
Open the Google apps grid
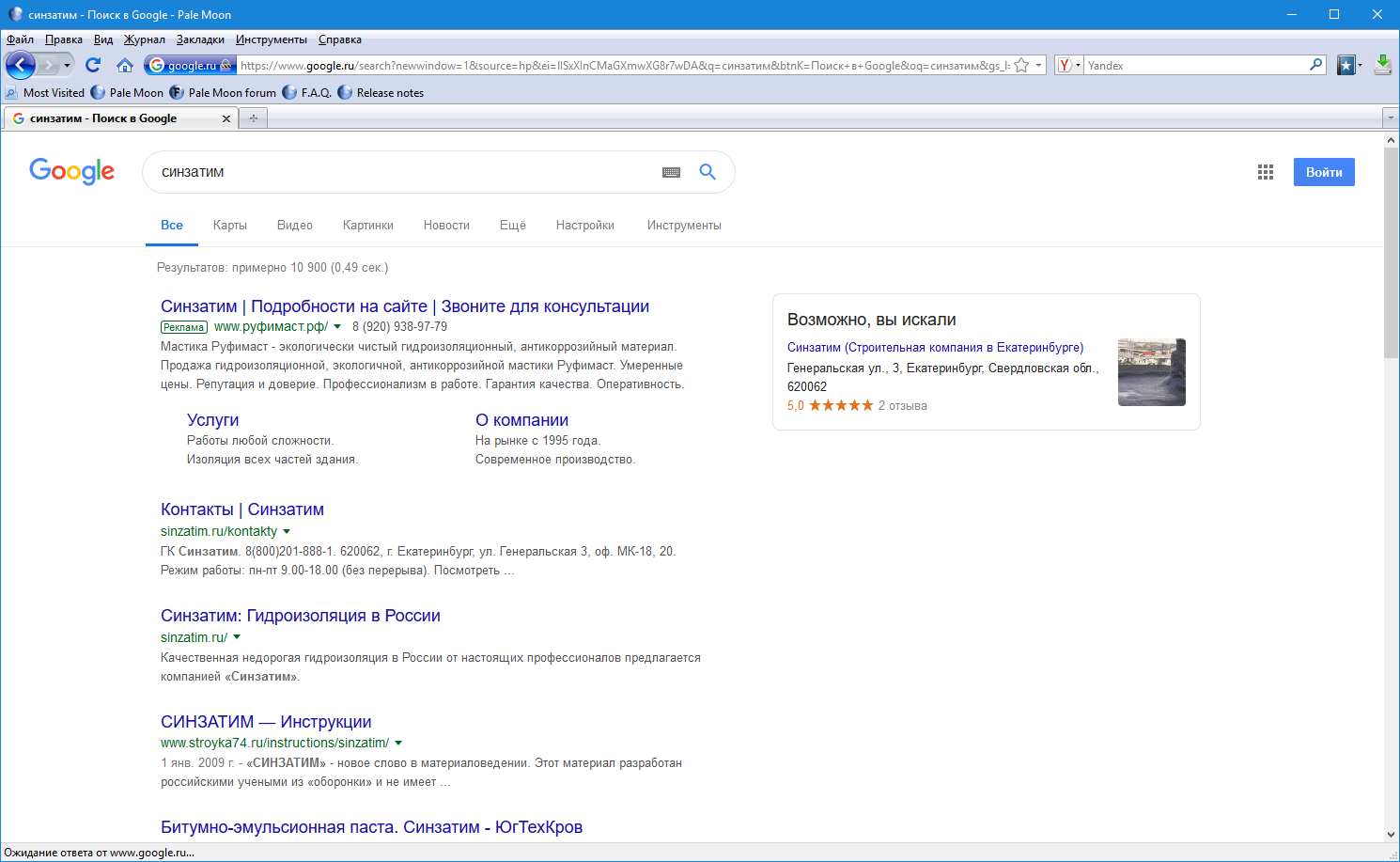pyautogui.click(x=1266, y=172)
